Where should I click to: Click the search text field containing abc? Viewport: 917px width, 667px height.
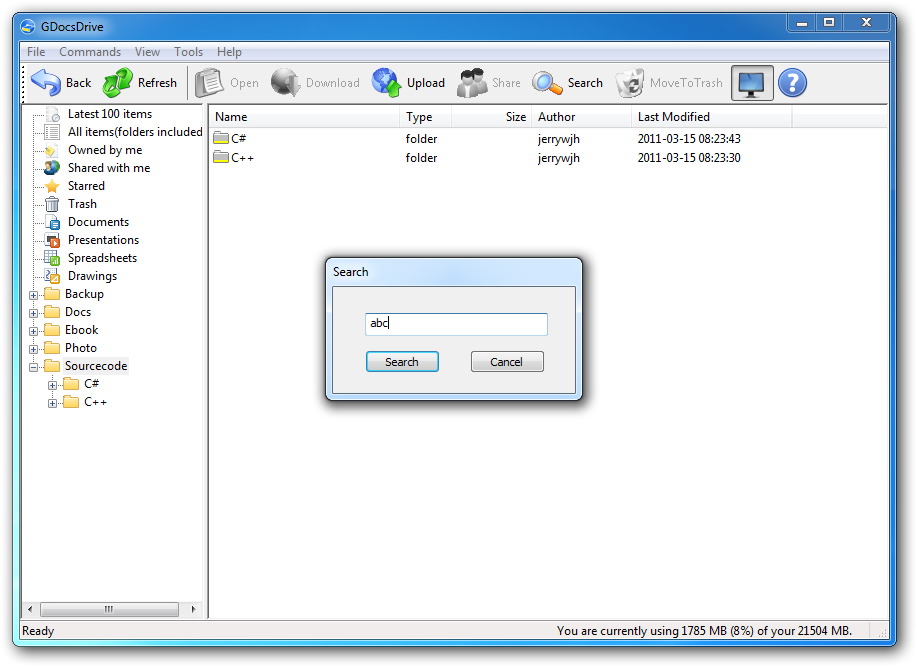click(x=456, y=324)
